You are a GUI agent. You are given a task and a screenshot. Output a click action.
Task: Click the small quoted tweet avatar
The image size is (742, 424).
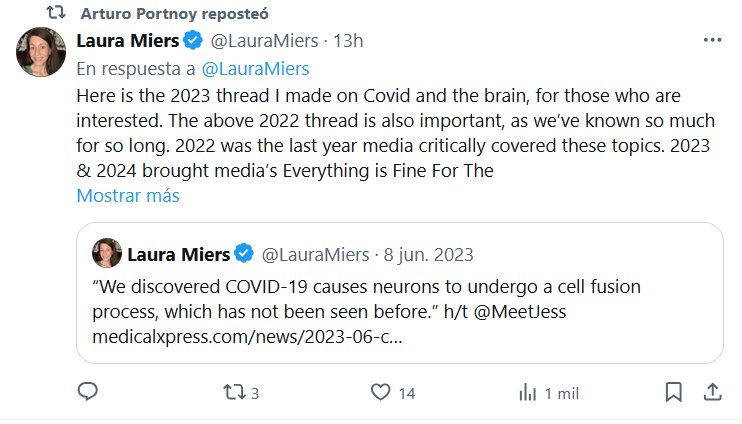tap(105, 252)
